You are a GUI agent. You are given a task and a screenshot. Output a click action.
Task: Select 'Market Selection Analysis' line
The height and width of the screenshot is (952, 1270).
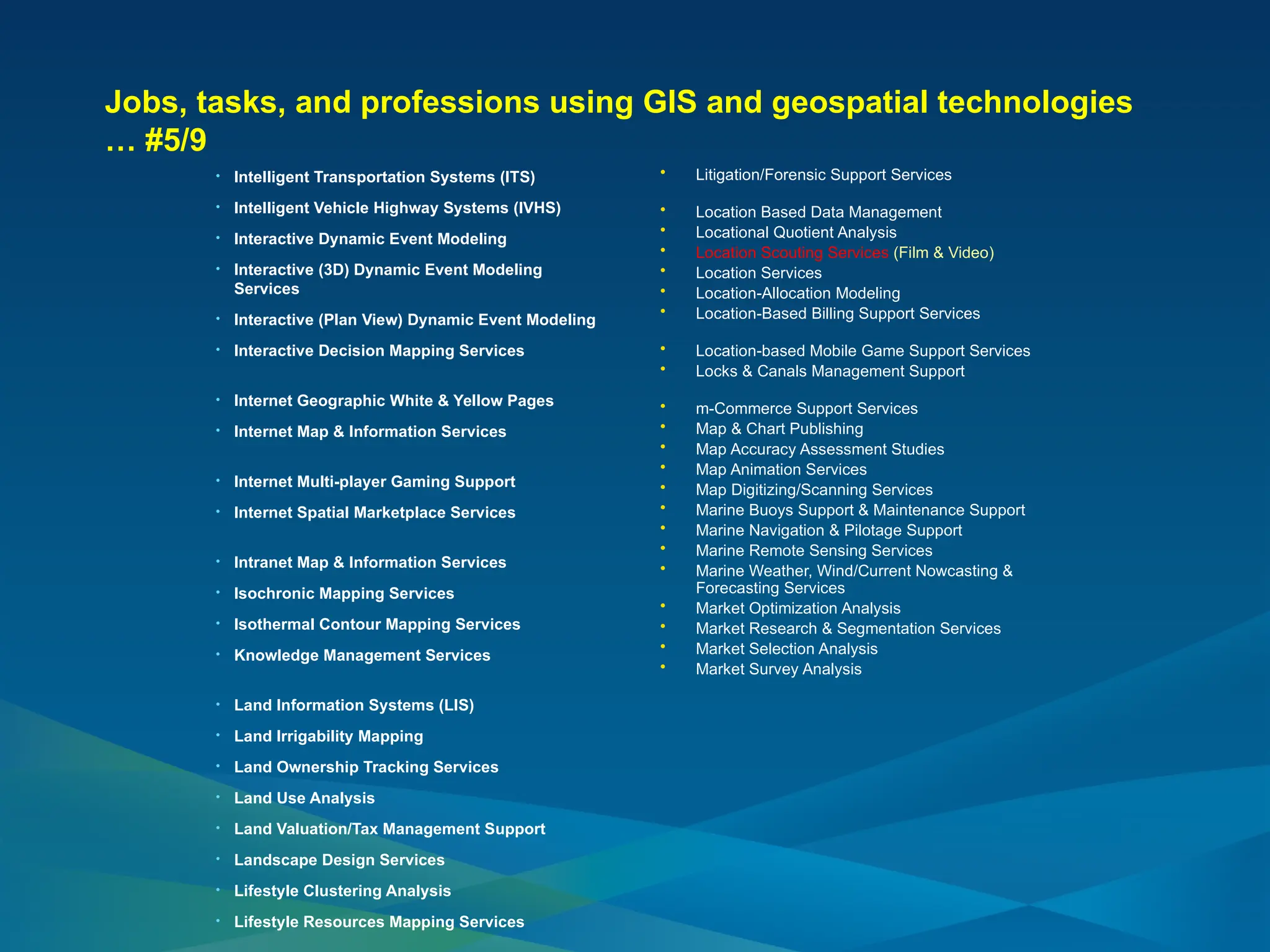(786, 650)
